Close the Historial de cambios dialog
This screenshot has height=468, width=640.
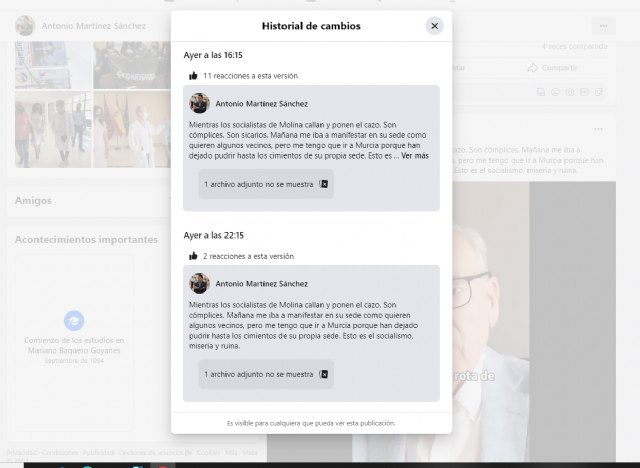434,26
